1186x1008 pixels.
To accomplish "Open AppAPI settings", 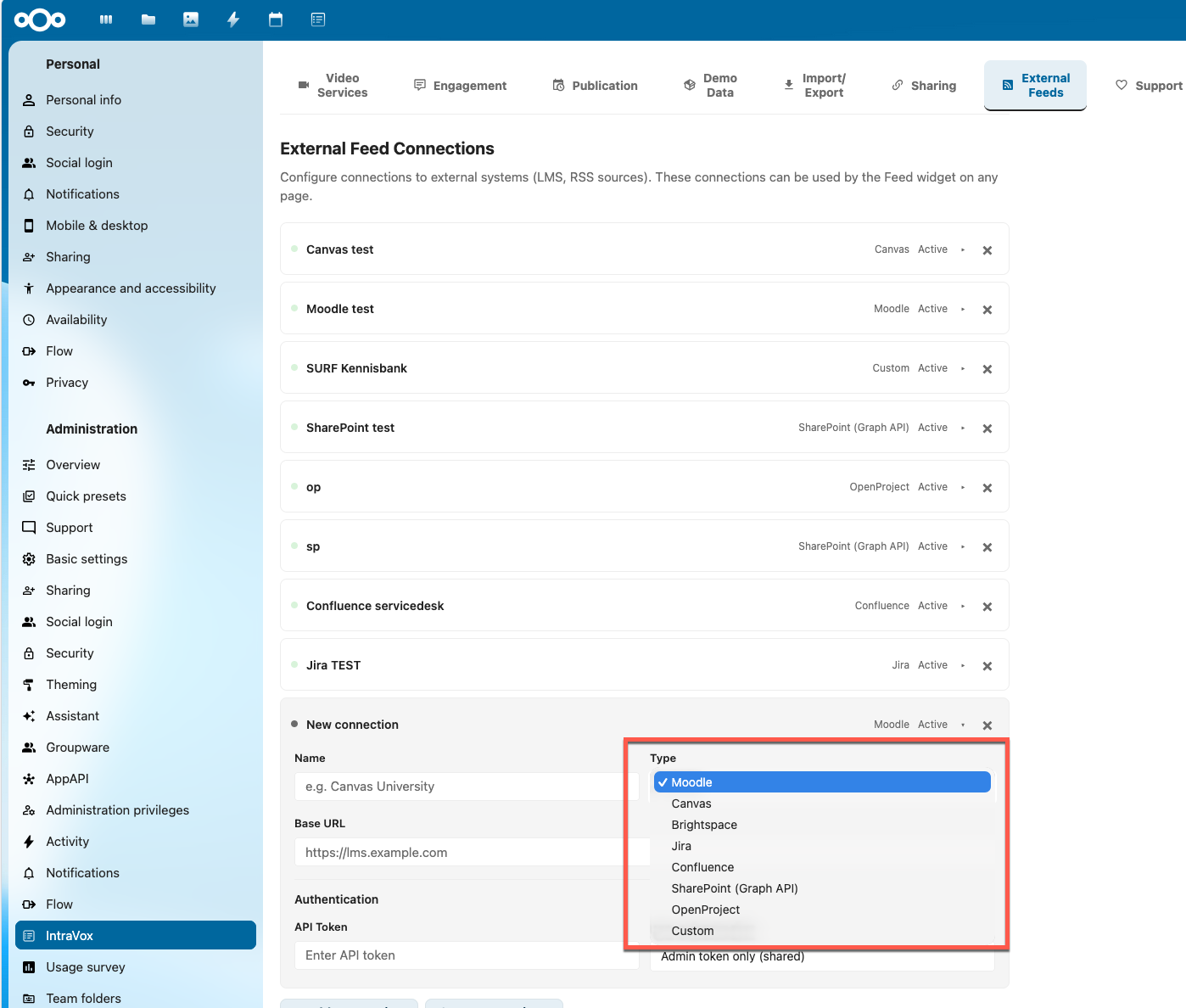I will [x=136, y=779].
